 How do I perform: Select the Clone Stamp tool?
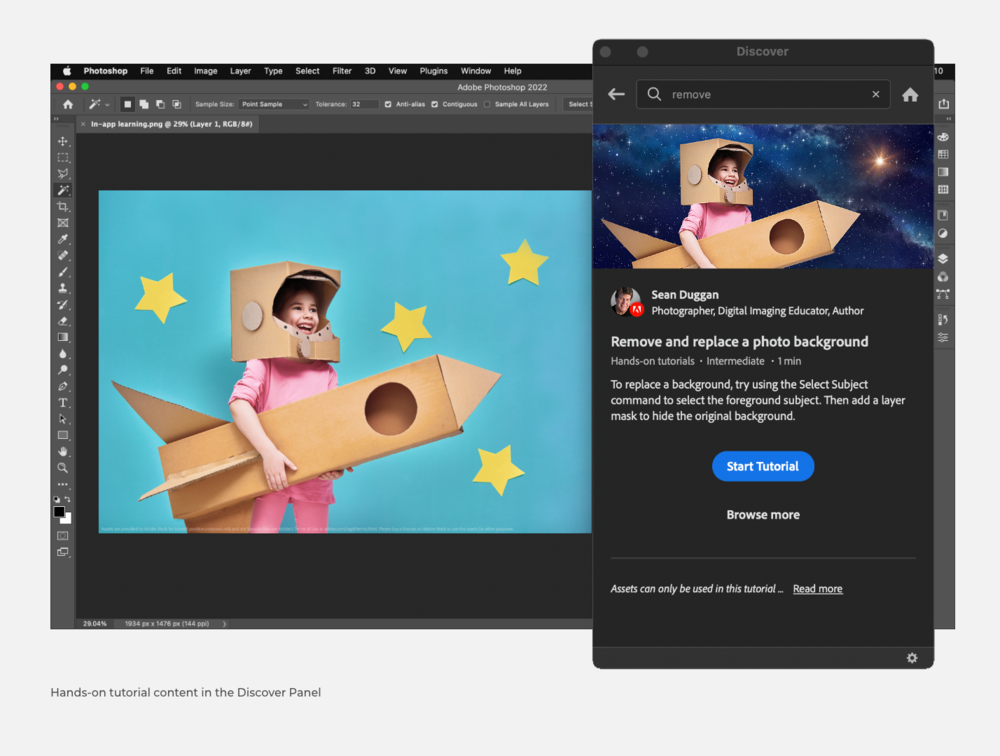point(62,288)
